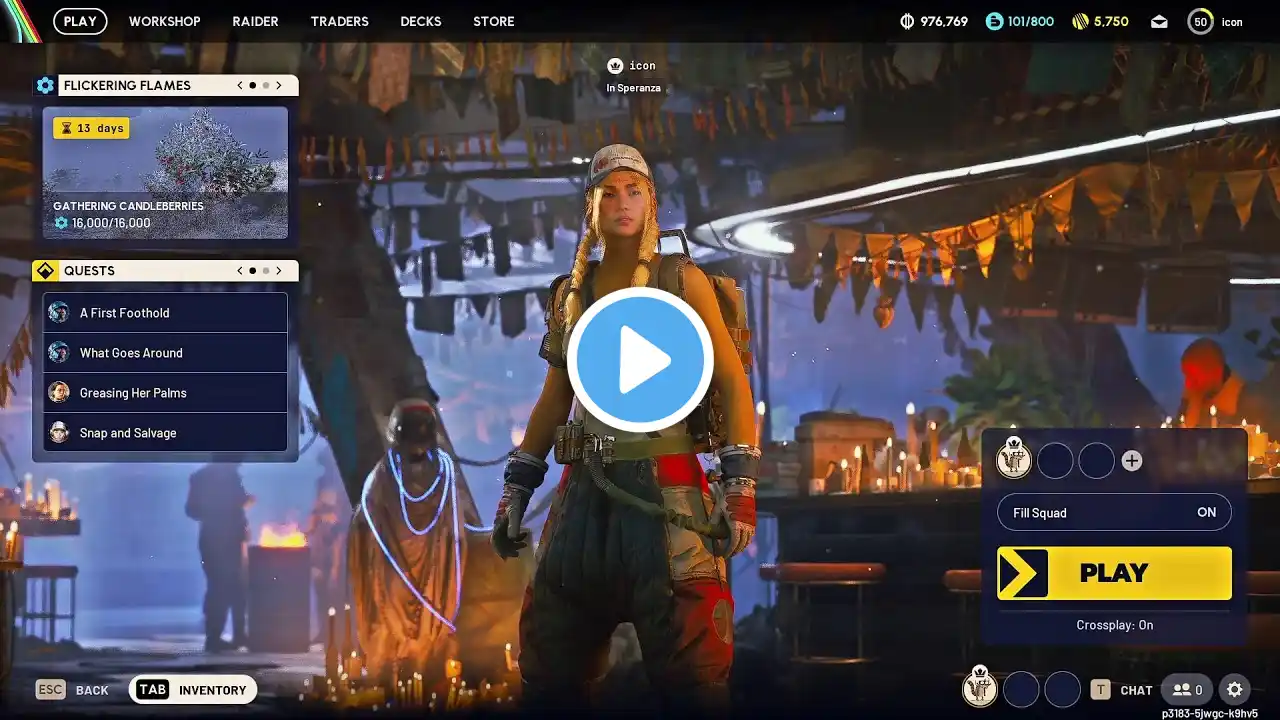Open the friends list showing 0

tap(1188, 690)
